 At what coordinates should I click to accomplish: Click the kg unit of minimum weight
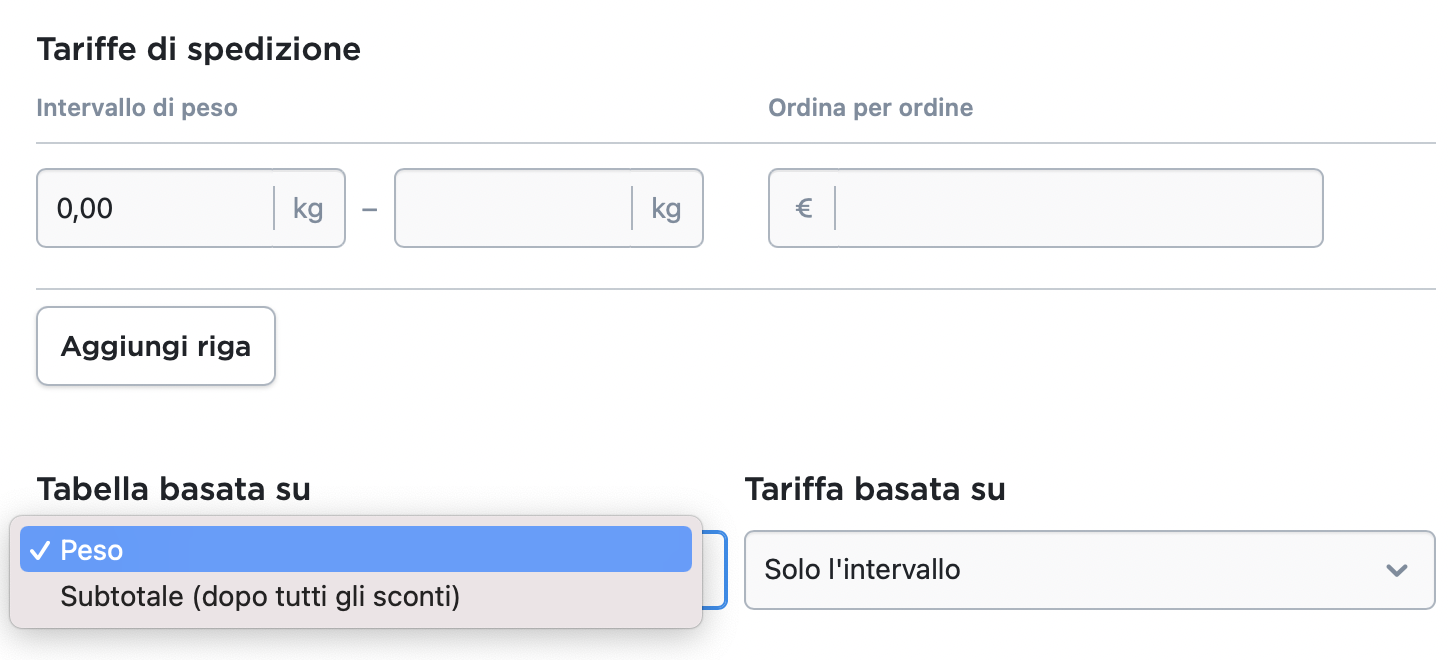coord(308,208)
